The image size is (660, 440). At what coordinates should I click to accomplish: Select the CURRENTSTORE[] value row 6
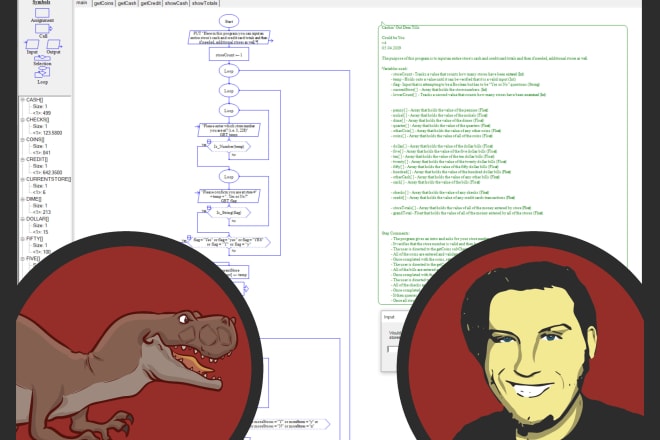[x=39, y=192]
